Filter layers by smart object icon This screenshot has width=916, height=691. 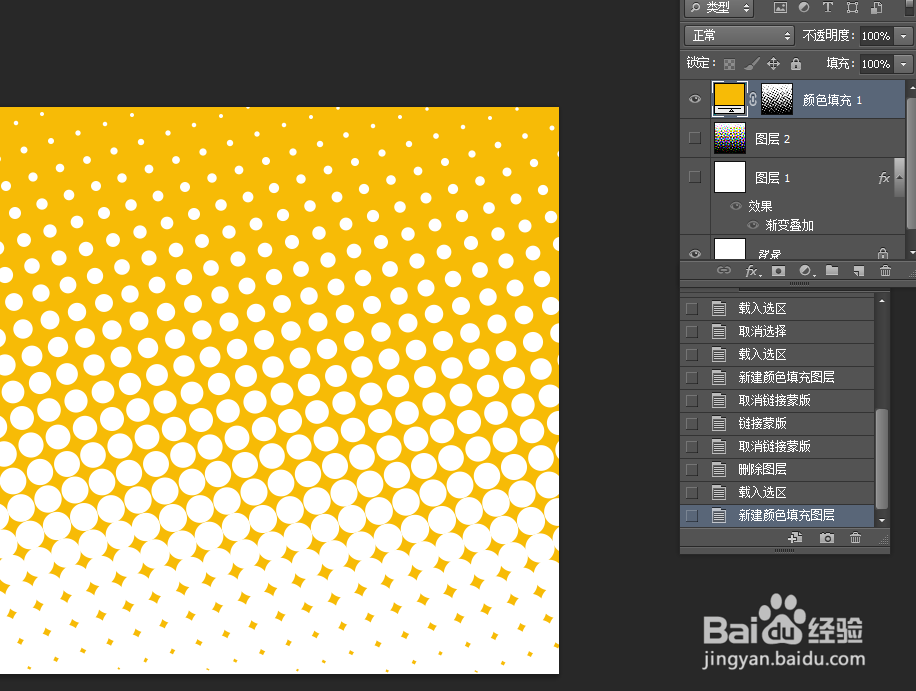coord(877,8)
